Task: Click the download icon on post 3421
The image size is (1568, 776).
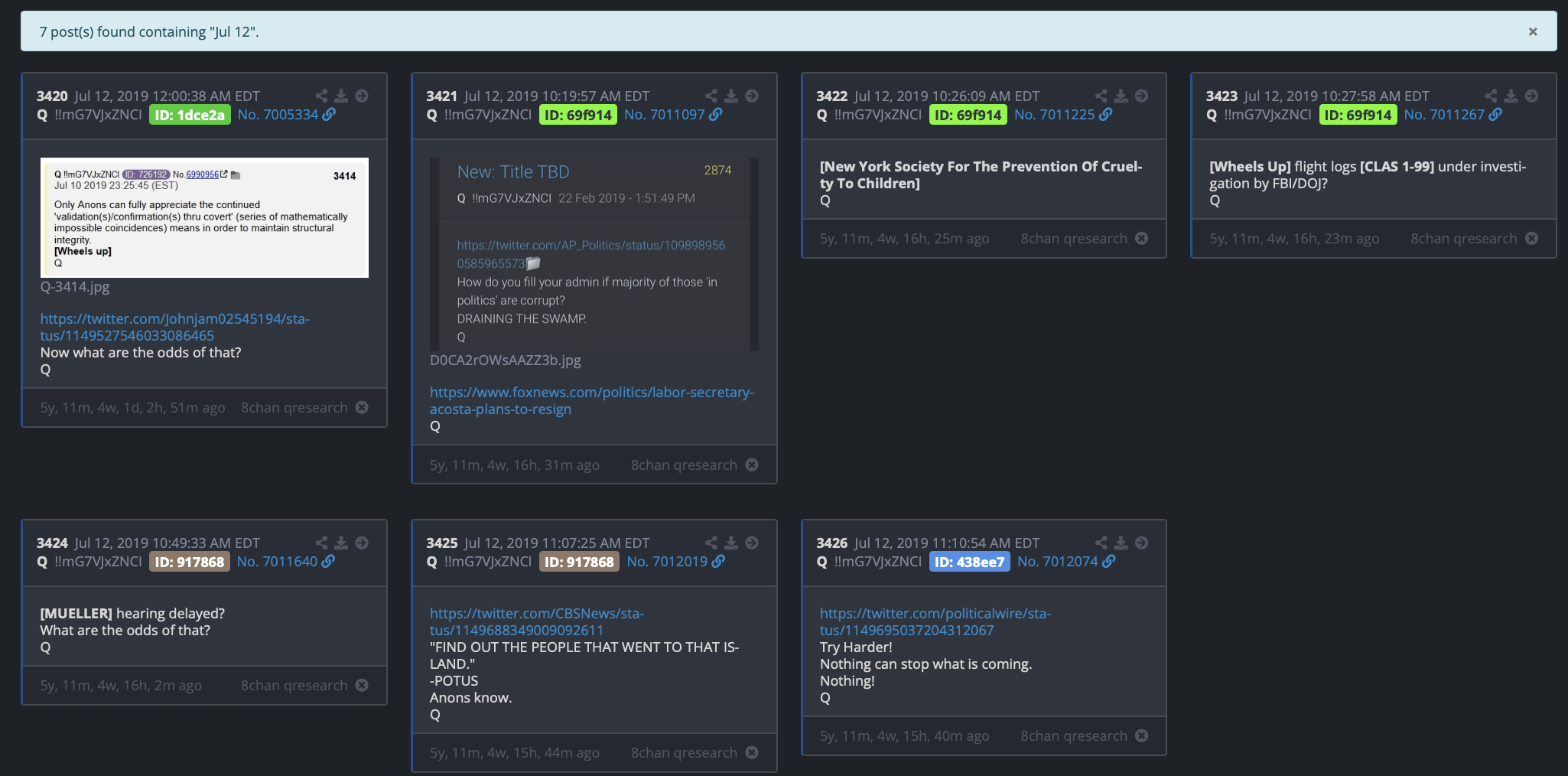Action: (731, 96)
